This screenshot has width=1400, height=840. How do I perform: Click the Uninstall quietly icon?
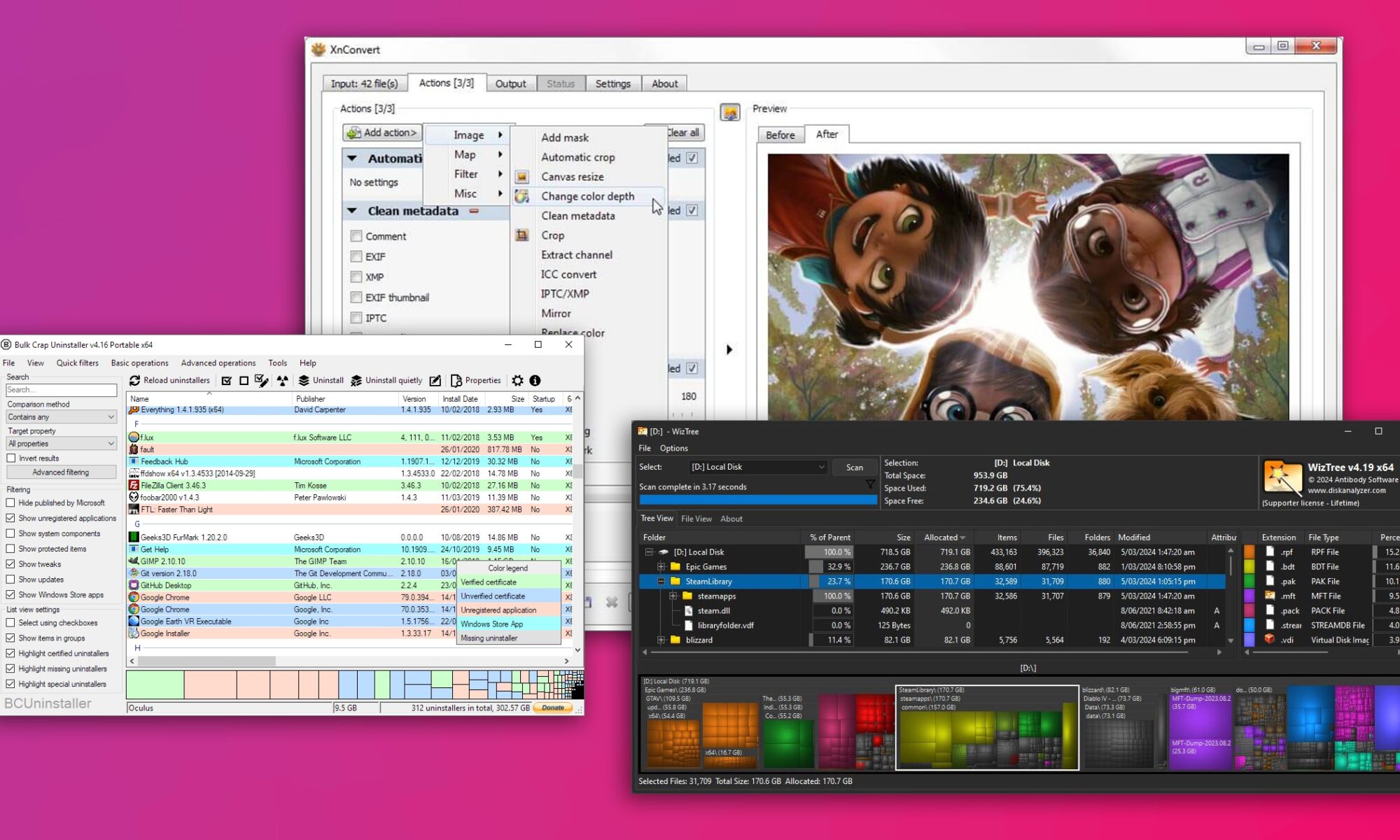[356, 381]
